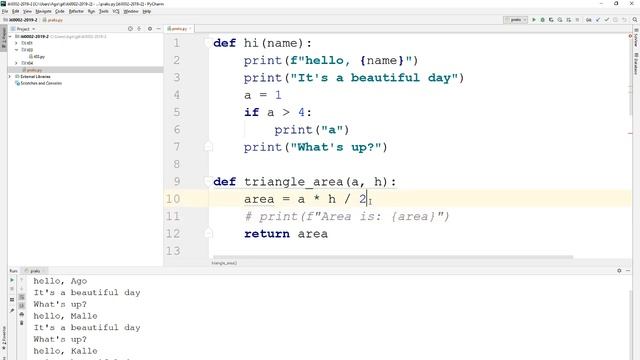640x360 pixels.
Task: Click the green checkmark VCS toolbar icon
Action: (x=607, y=20)
